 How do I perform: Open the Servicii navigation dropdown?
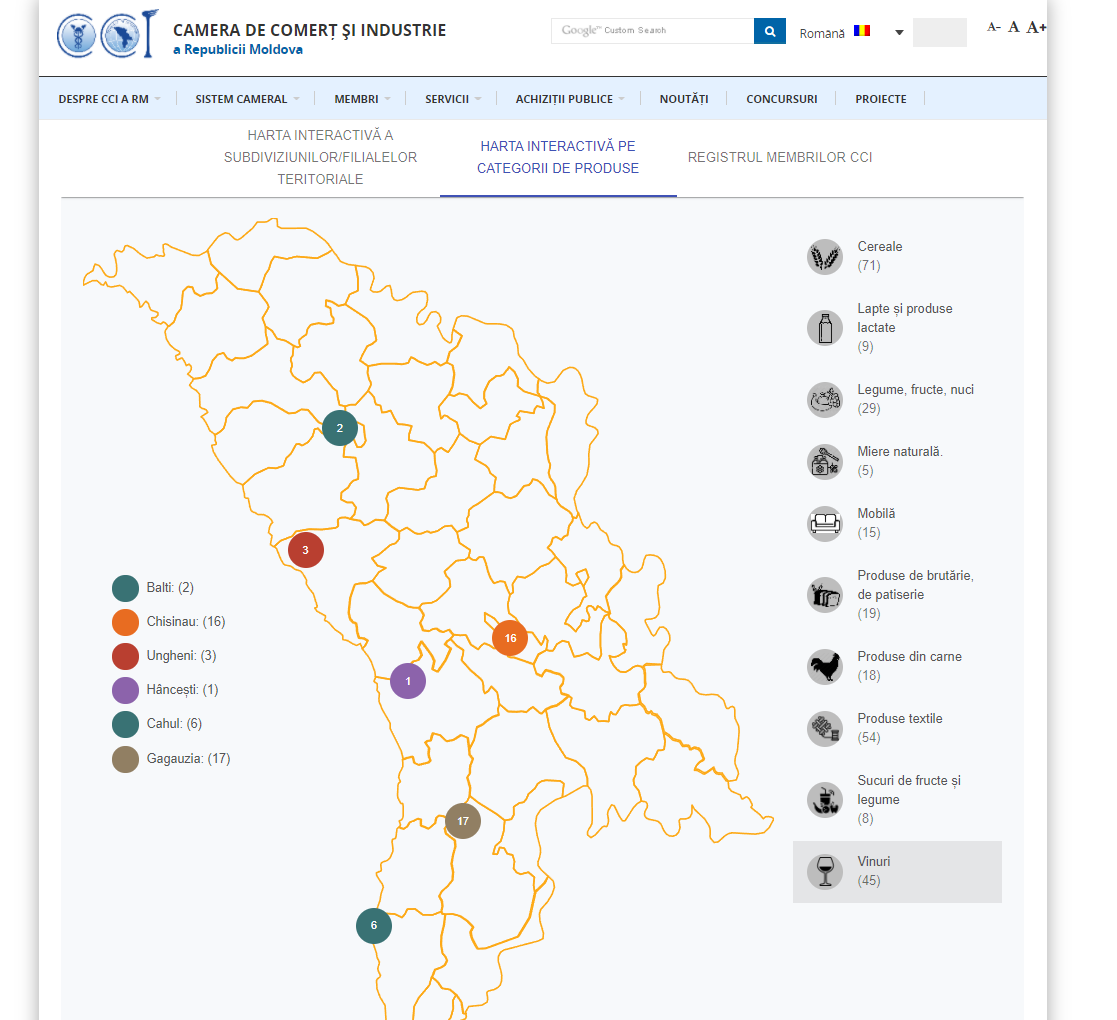(x=452, y=99)
